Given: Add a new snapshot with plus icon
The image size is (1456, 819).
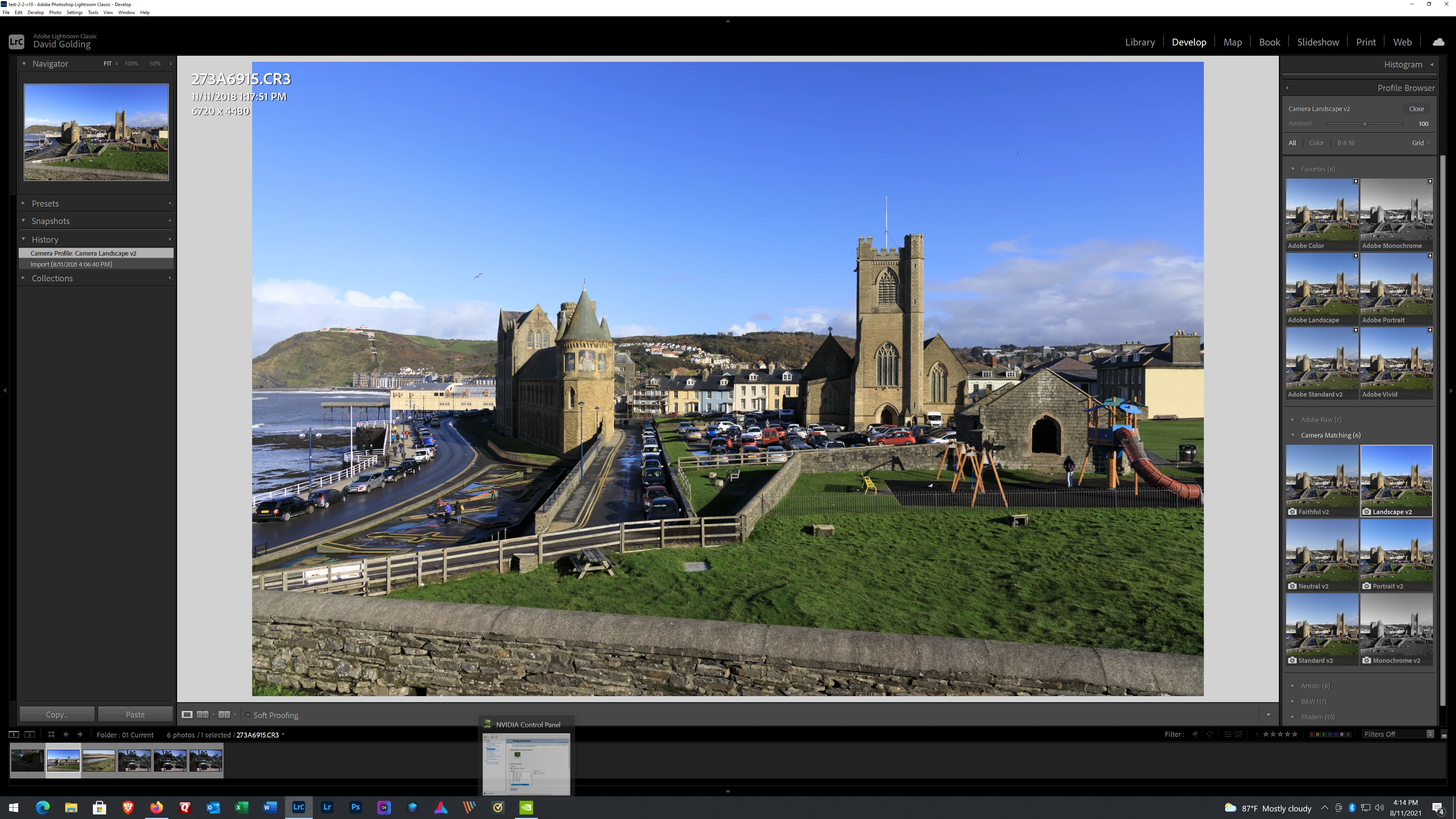Looking at the screenshot, I should (169, 221).
